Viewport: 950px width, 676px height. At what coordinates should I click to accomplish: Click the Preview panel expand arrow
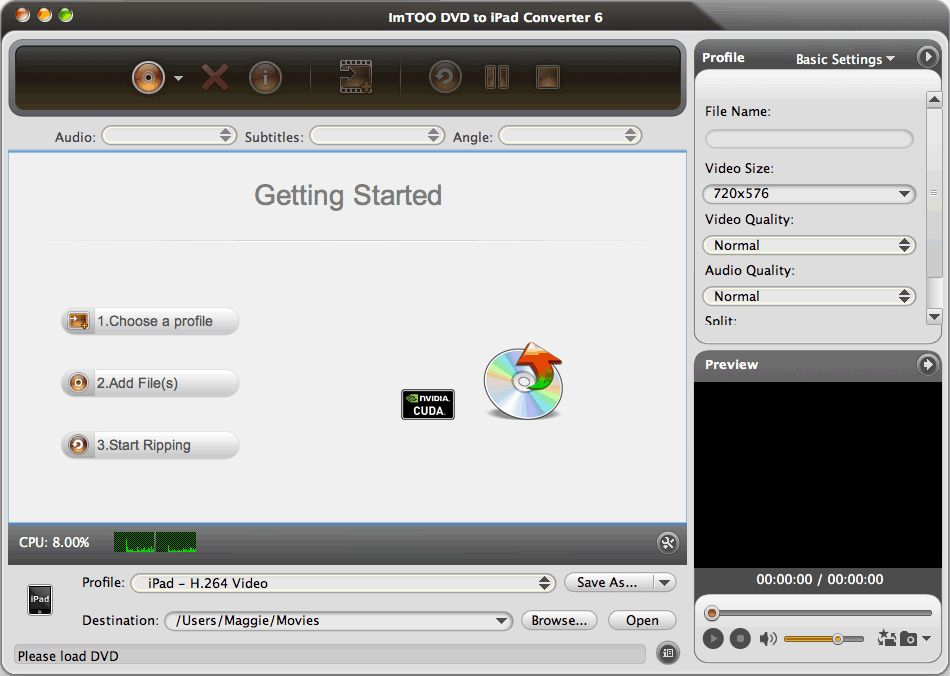click(x=927, y=364)
